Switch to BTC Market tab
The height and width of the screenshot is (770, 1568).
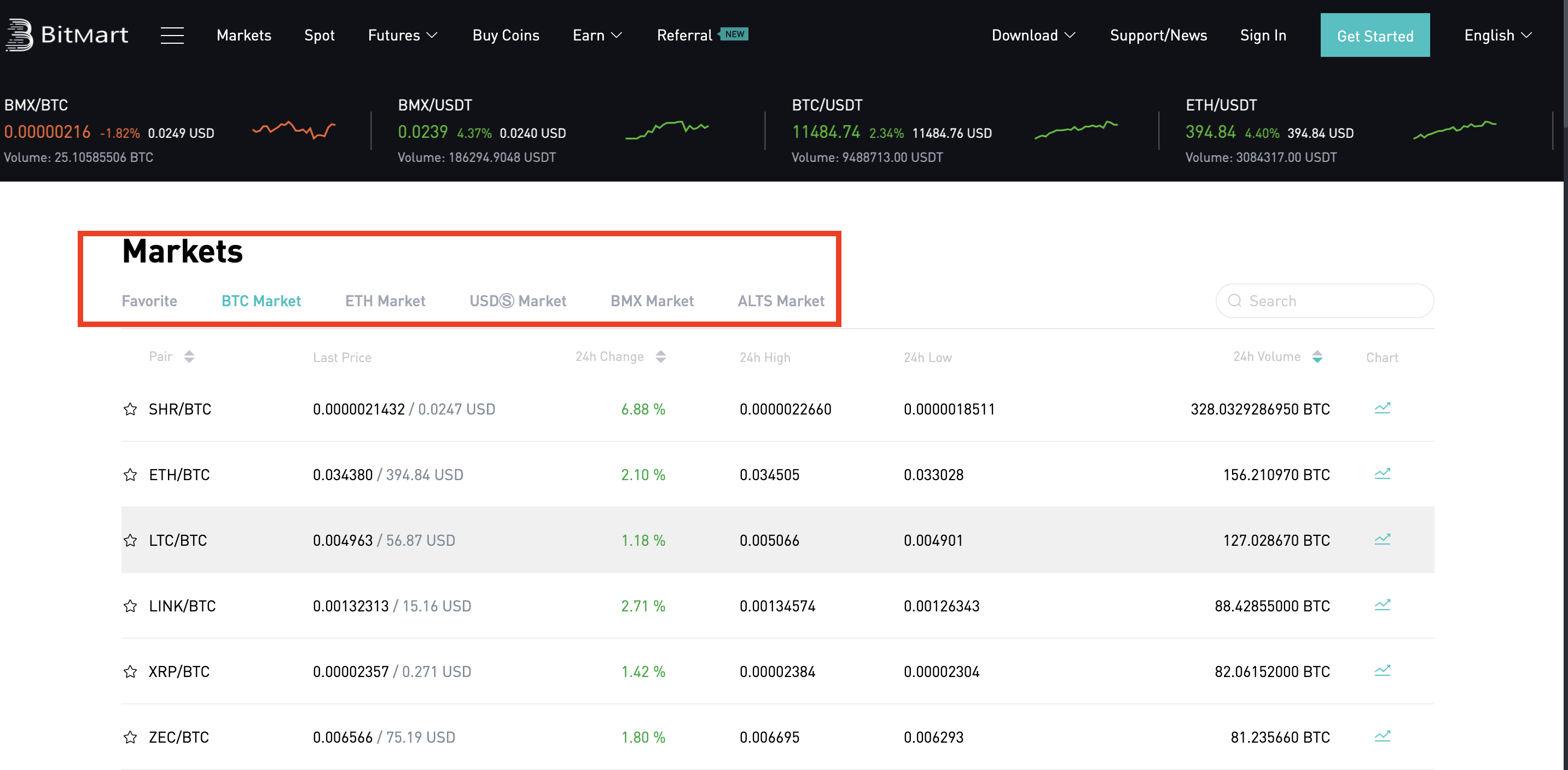tap(261, 301)
